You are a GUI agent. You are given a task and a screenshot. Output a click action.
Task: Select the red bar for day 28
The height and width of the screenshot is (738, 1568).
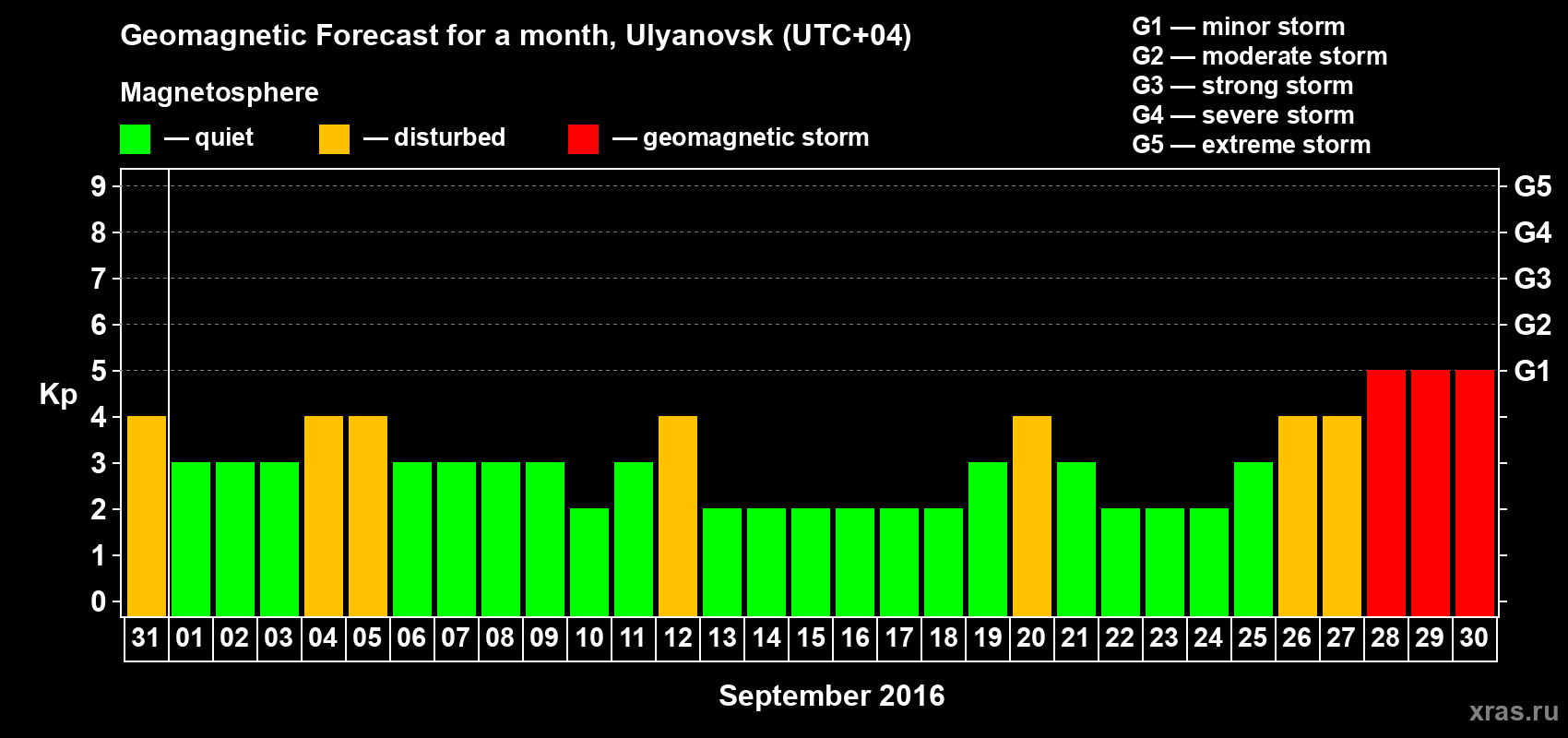tap(1386, 493)
